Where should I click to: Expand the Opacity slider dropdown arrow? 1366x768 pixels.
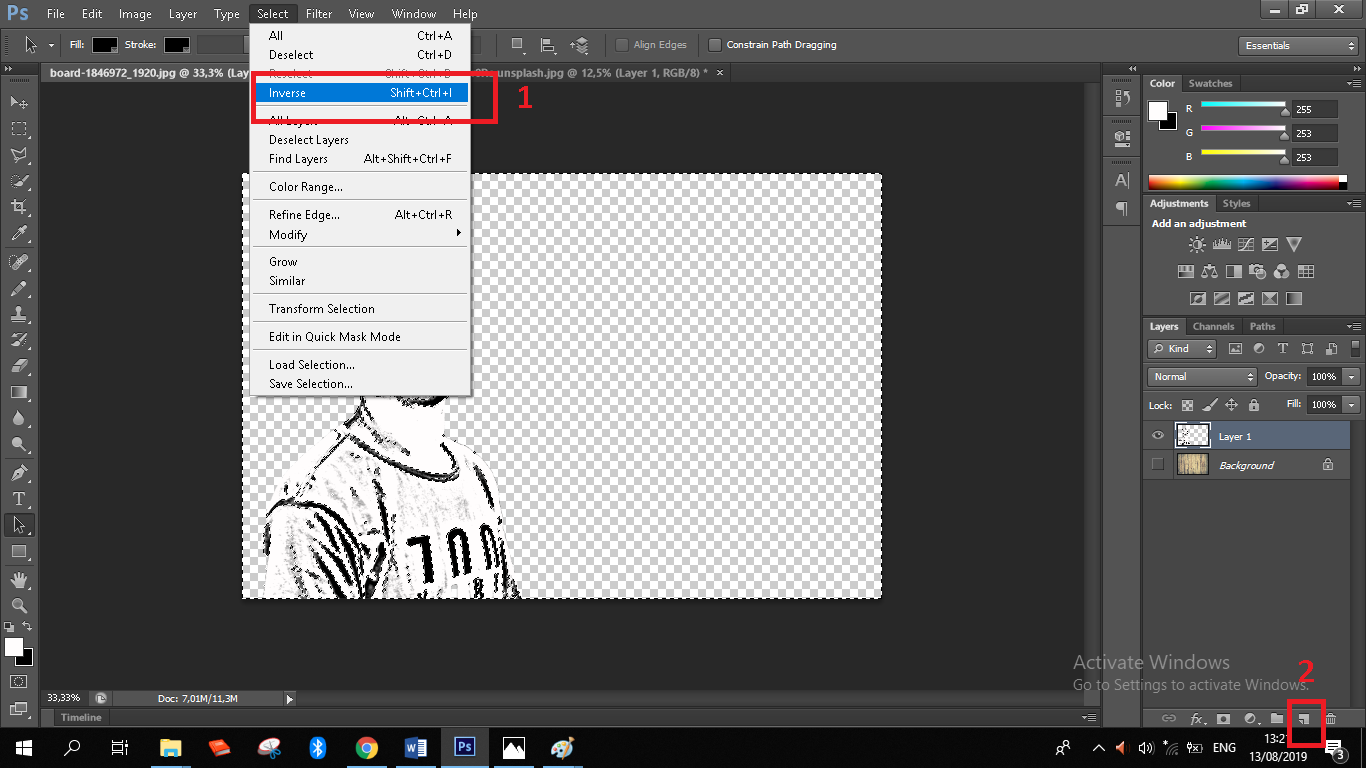pos(1352,377)
